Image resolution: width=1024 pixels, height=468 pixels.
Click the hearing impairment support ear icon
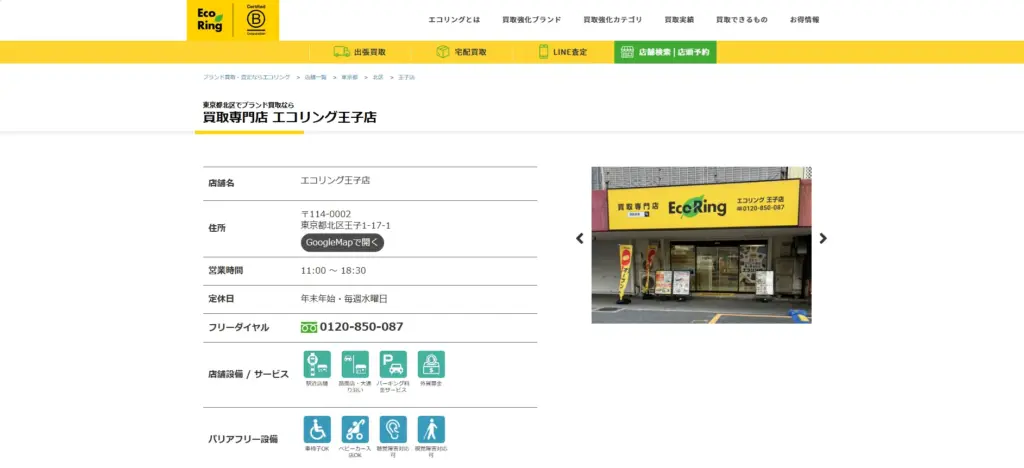[393, 430]
